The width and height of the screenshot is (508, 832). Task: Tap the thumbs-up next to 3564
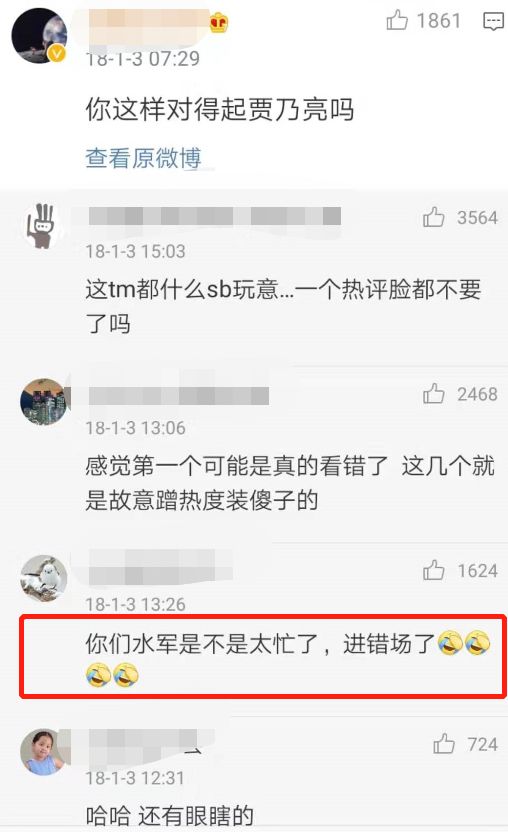433,217
